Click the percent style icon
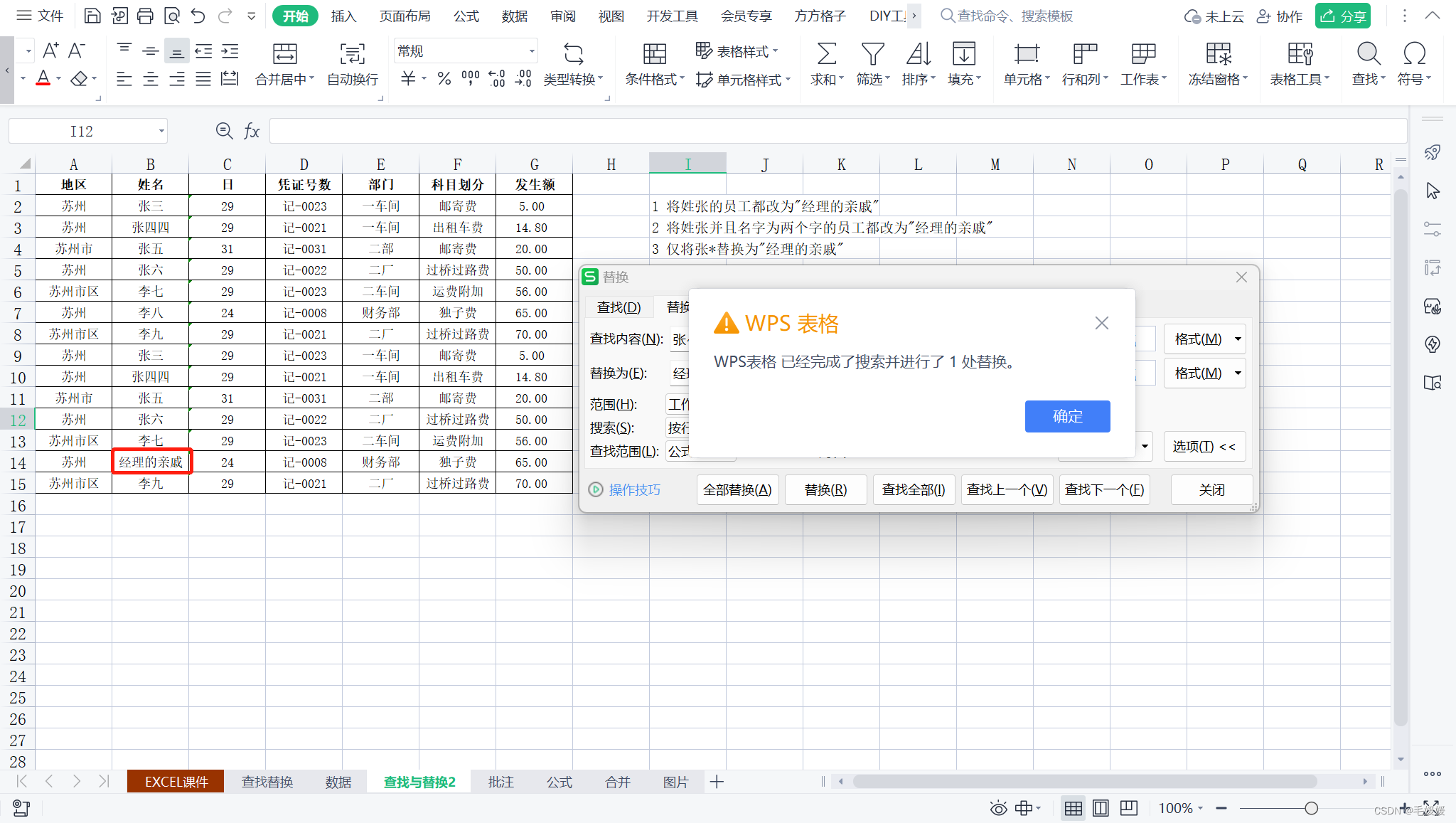Screen dimensions: 1456x823 pyautogui.click(x=444, y=79)
